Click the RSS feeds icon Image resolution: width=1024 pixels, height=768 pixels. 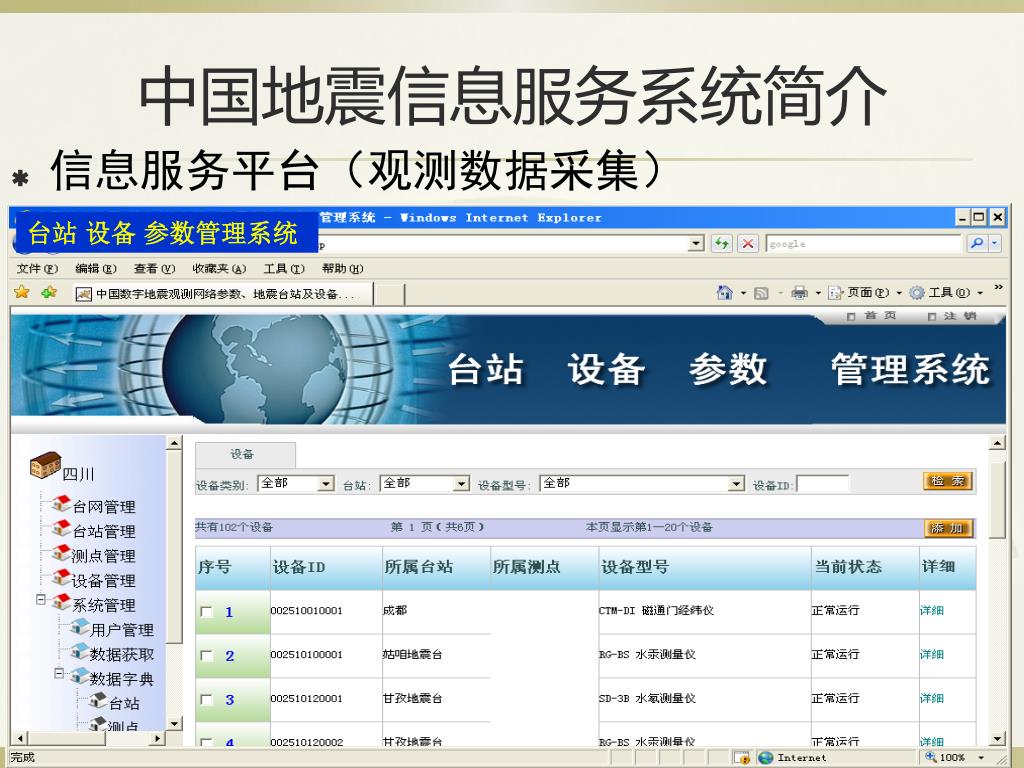(x=761, y=293)
